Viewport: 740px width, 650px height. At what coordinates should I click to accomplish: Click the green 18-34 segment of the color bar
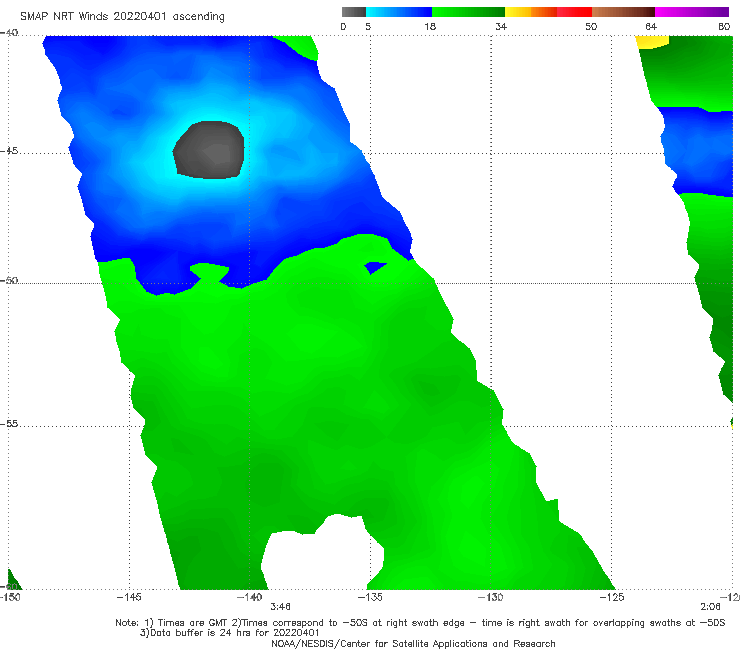point(468,12)
